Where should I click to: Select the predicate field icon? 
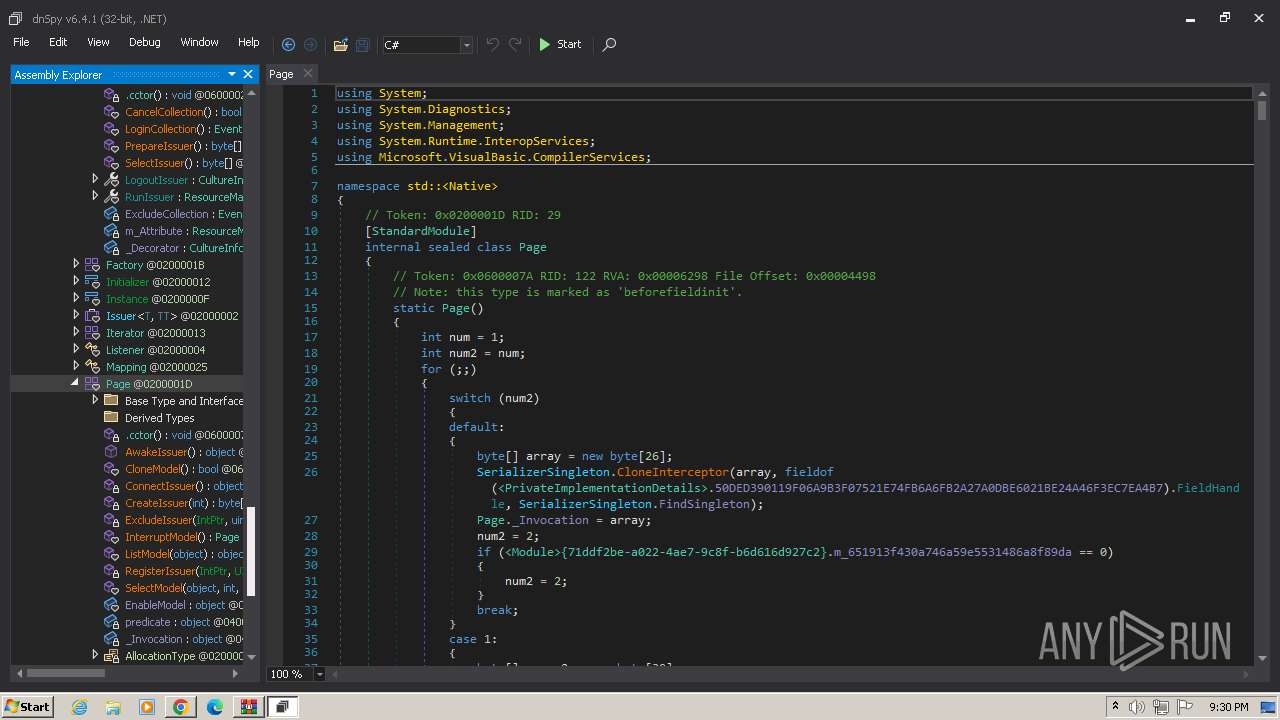pyautogui.click(x=112, y=622)
